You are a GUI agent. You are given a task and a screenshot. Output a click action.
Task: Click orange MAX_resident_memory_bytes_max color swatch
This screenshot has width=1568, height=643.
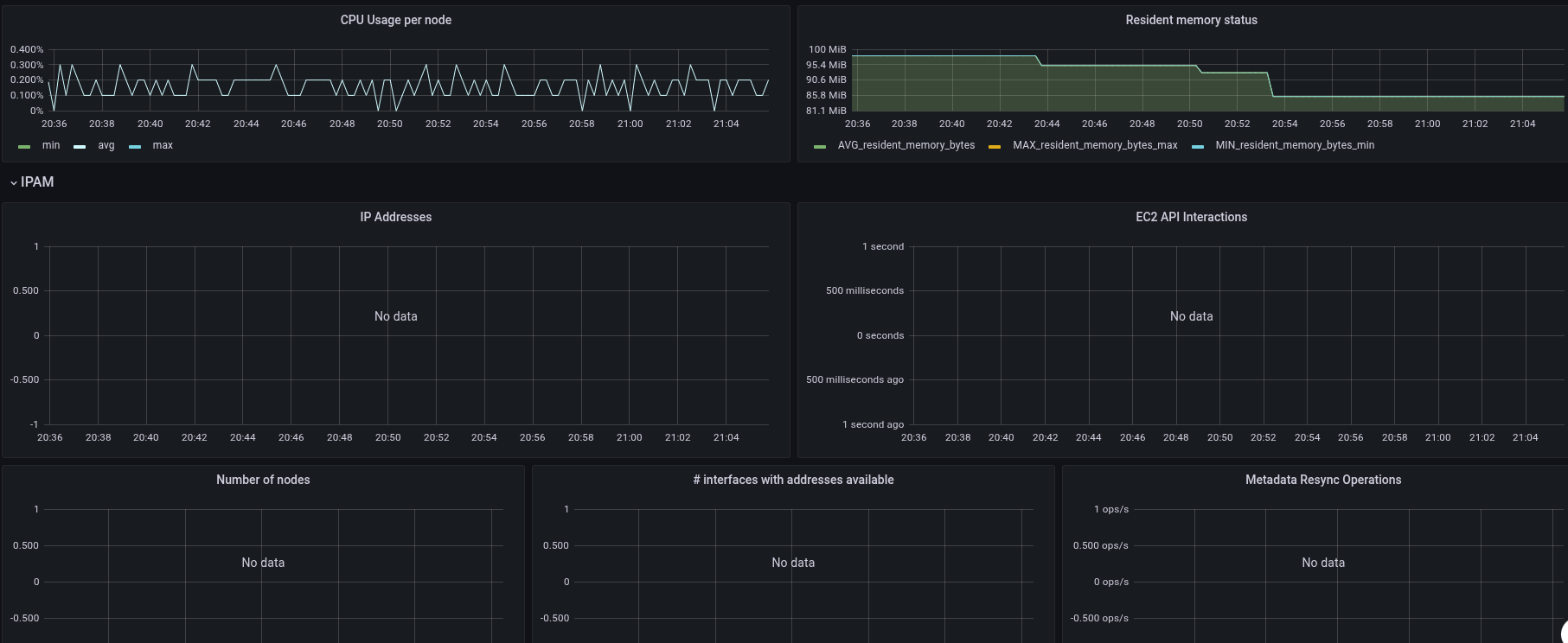[995, 147]
